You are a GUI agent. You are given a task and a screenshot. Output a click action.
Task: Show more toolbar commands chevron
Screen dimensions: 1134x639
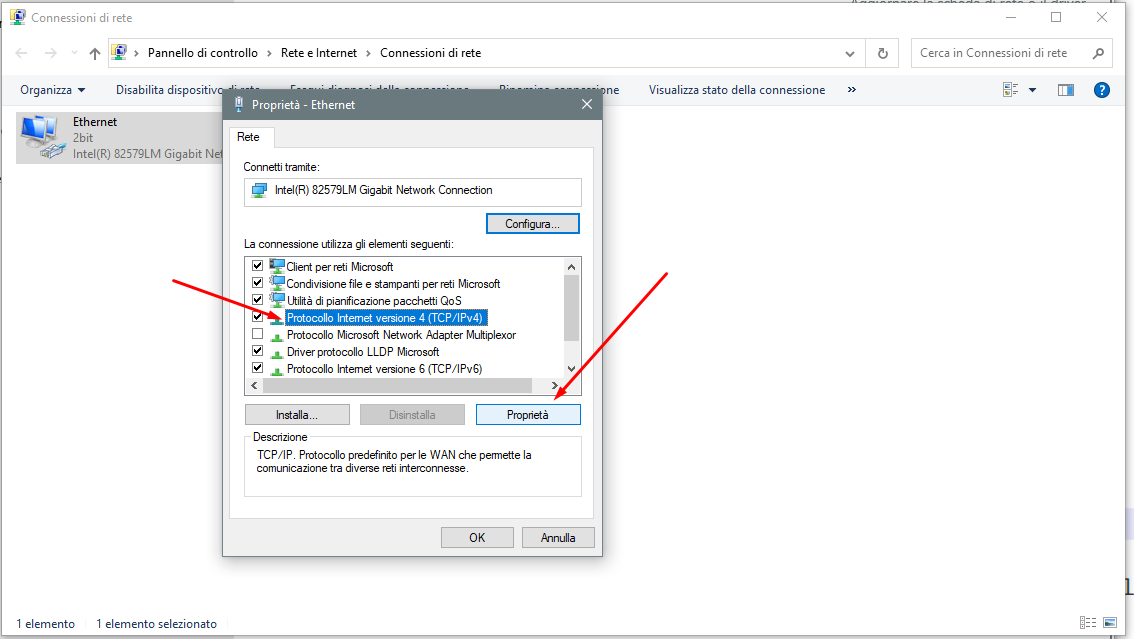(852, 90)
